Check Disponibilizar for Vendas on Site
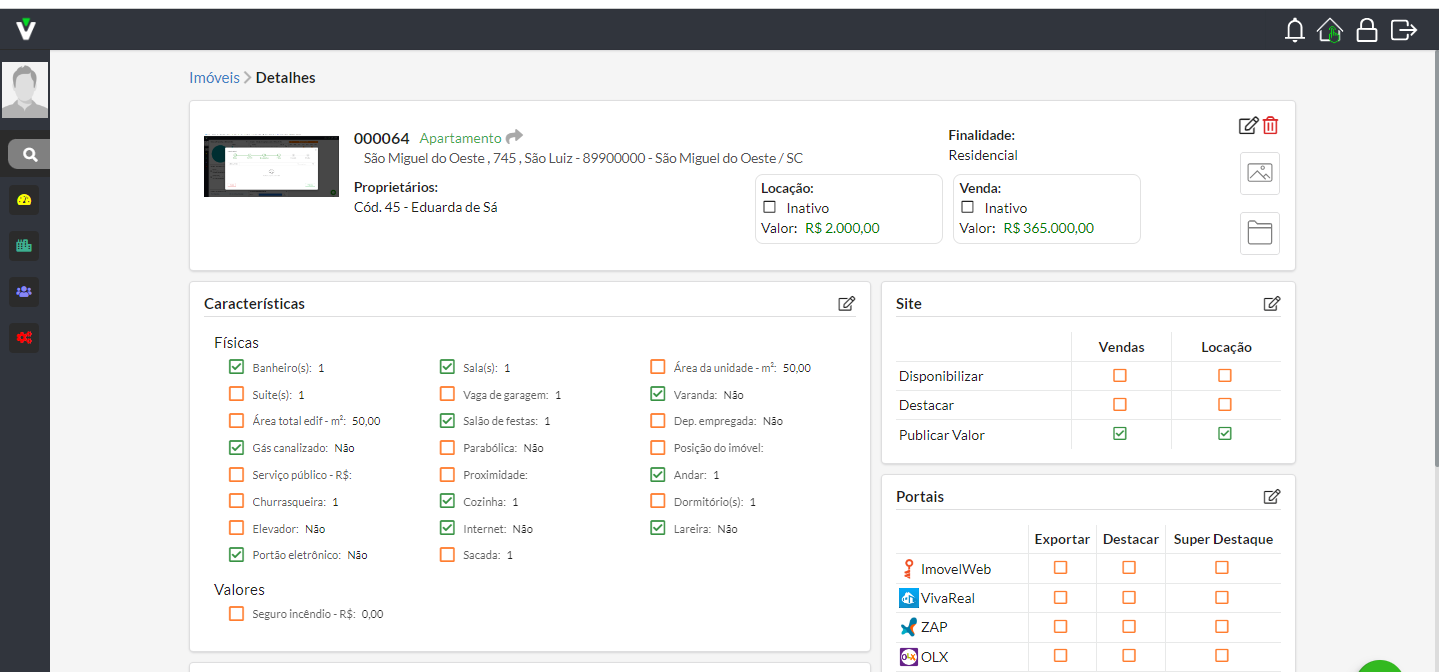 tap(1120, 376)
